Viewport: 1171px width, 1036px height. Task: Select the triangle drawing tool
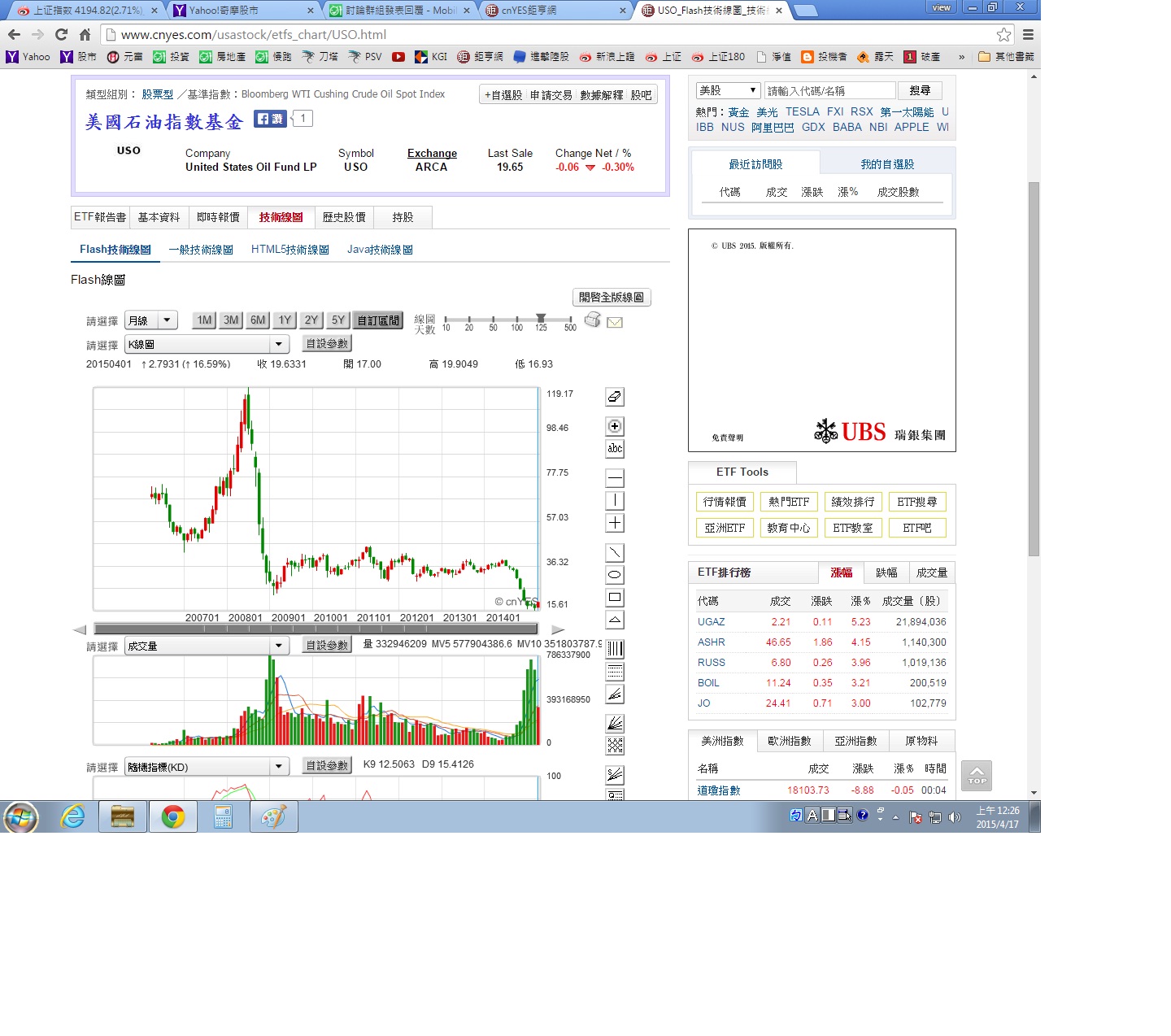click(615, 620)
